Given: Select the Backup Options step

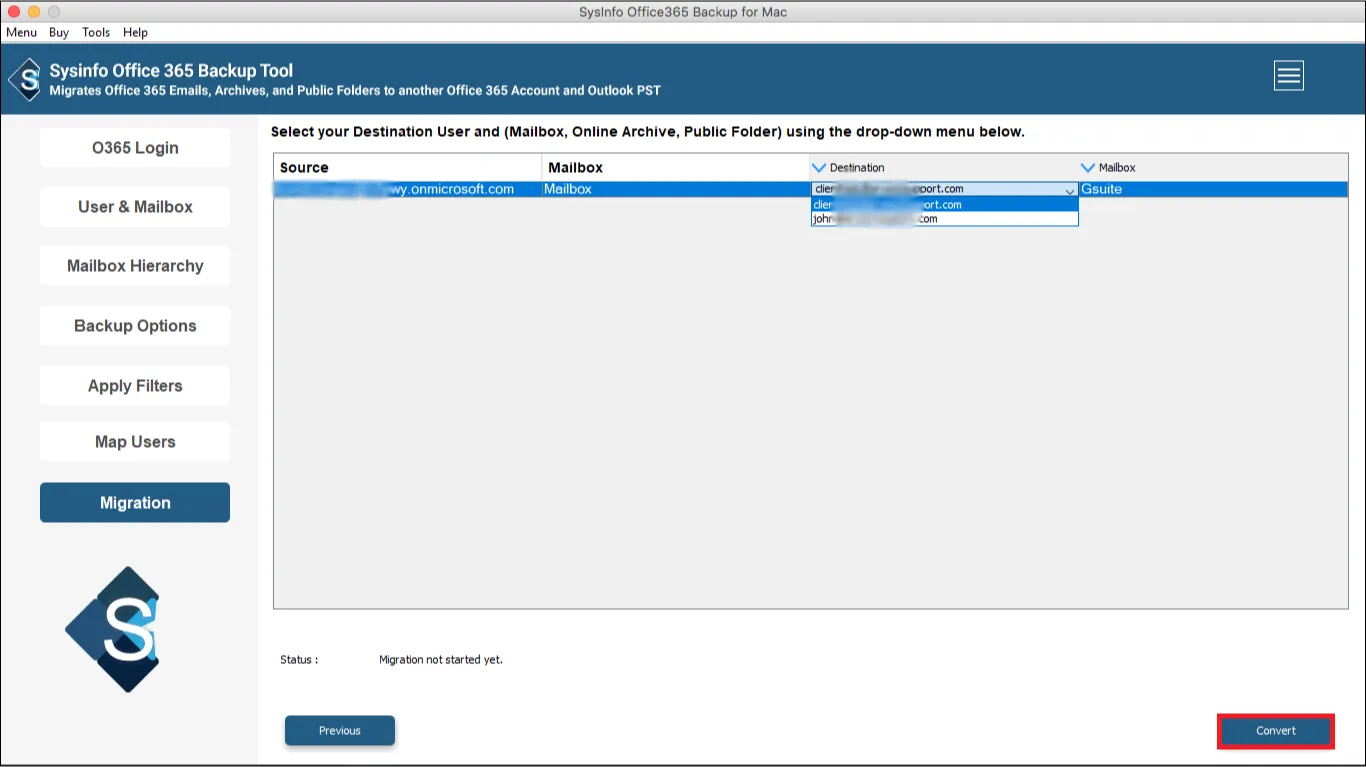Looking at the screenshot, I should [x=135, y=326].
